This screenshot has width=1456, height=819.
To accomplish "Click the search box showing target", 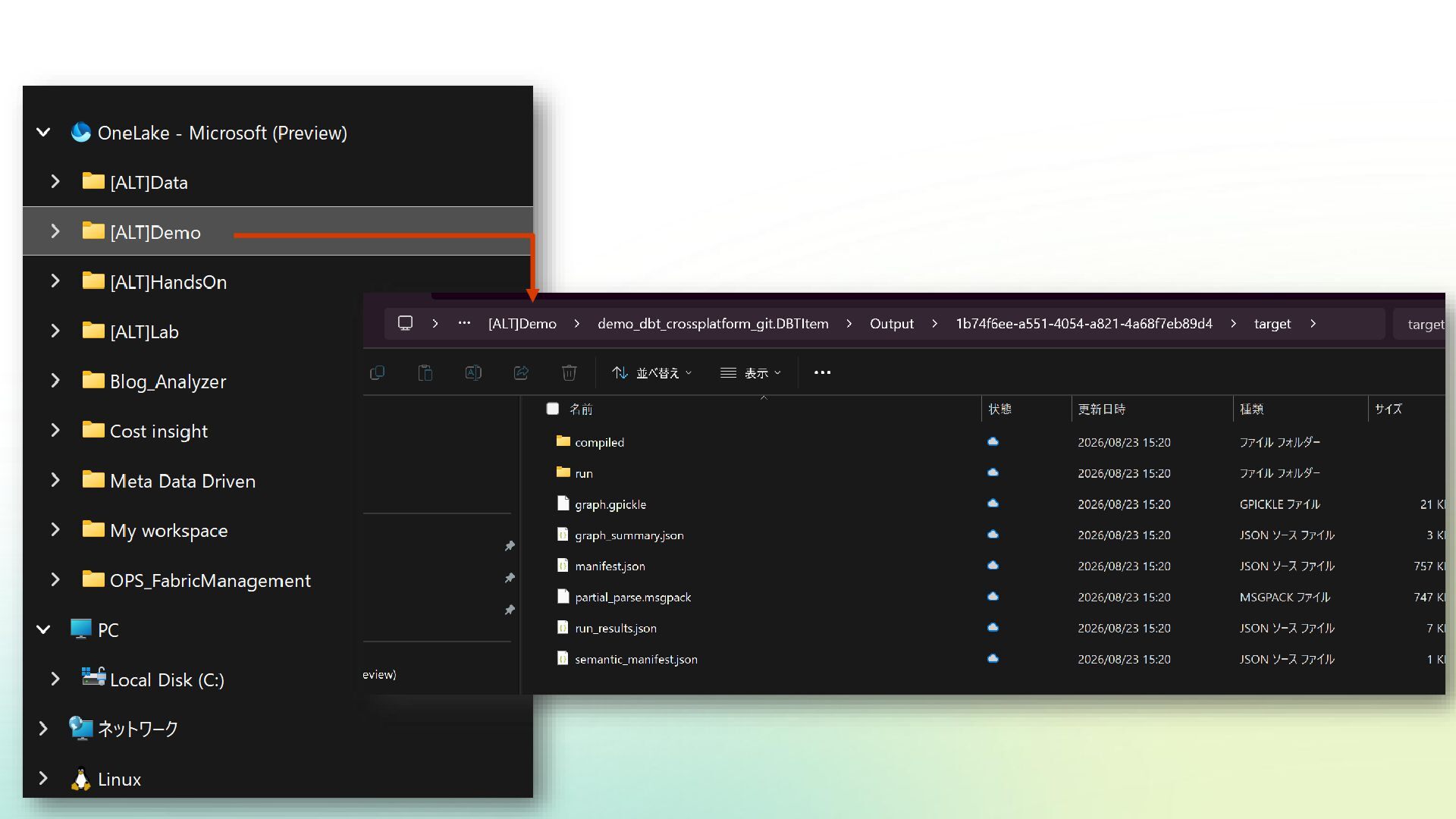I will click(1420, 324).
